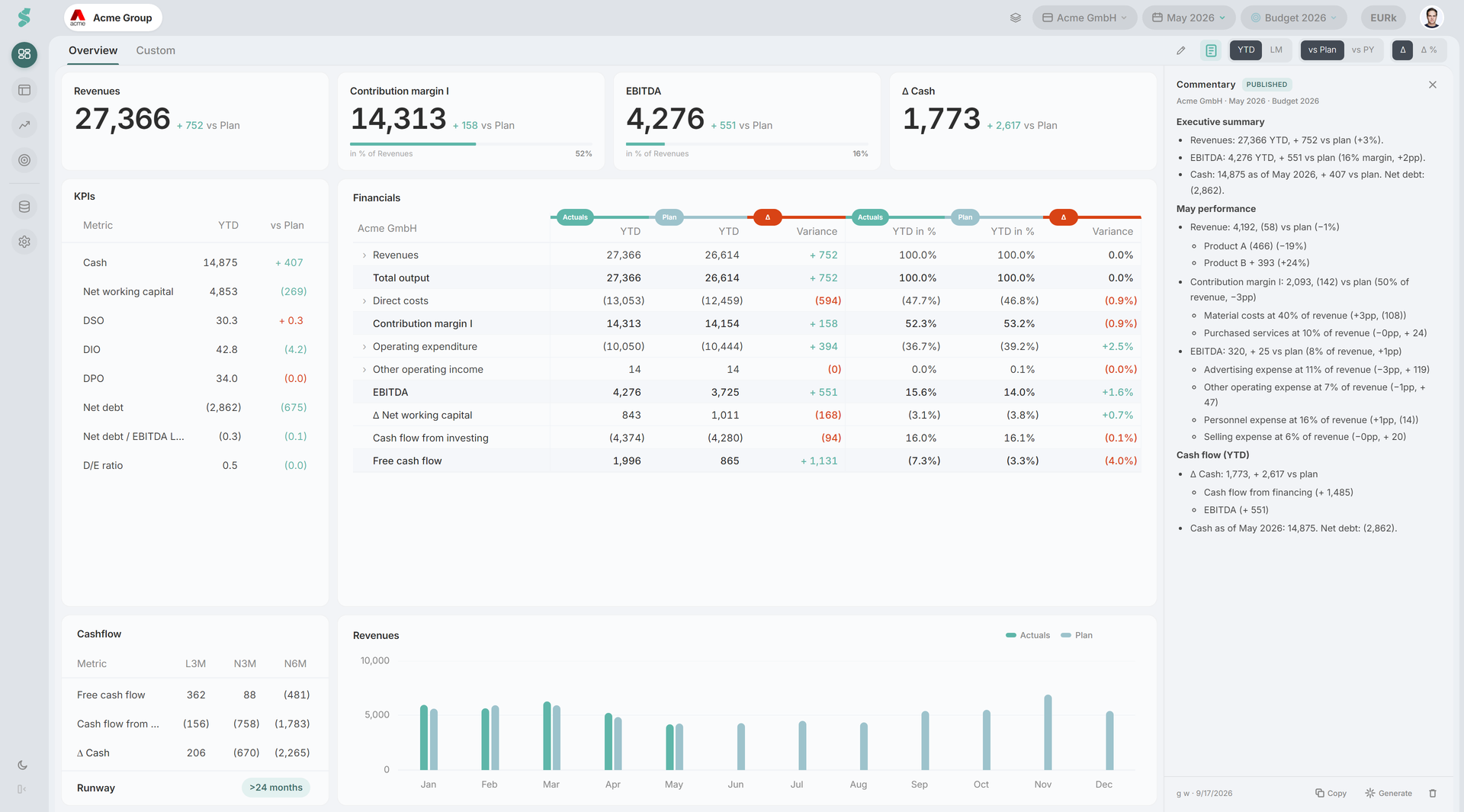This screenshot has width=1464, height=812.
Task: Expand the Direct costs row
Action: click(364, 301)
